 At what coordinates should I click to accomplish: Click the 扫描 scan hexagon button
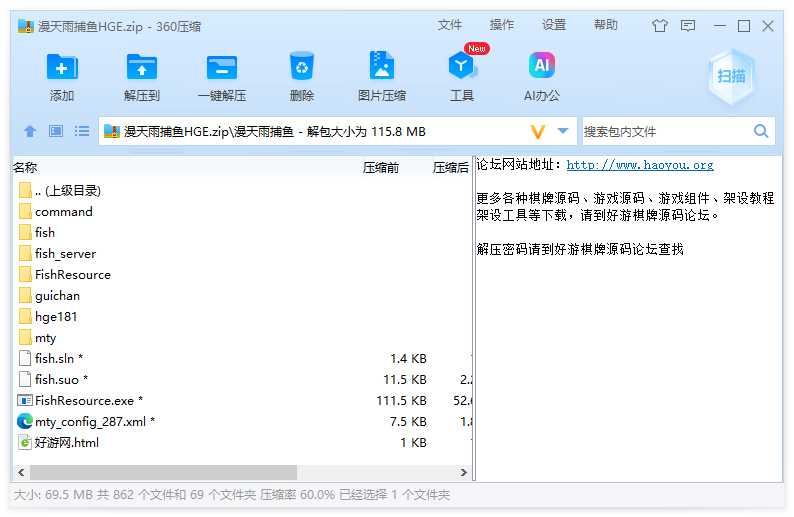click(x=731, y=76)
